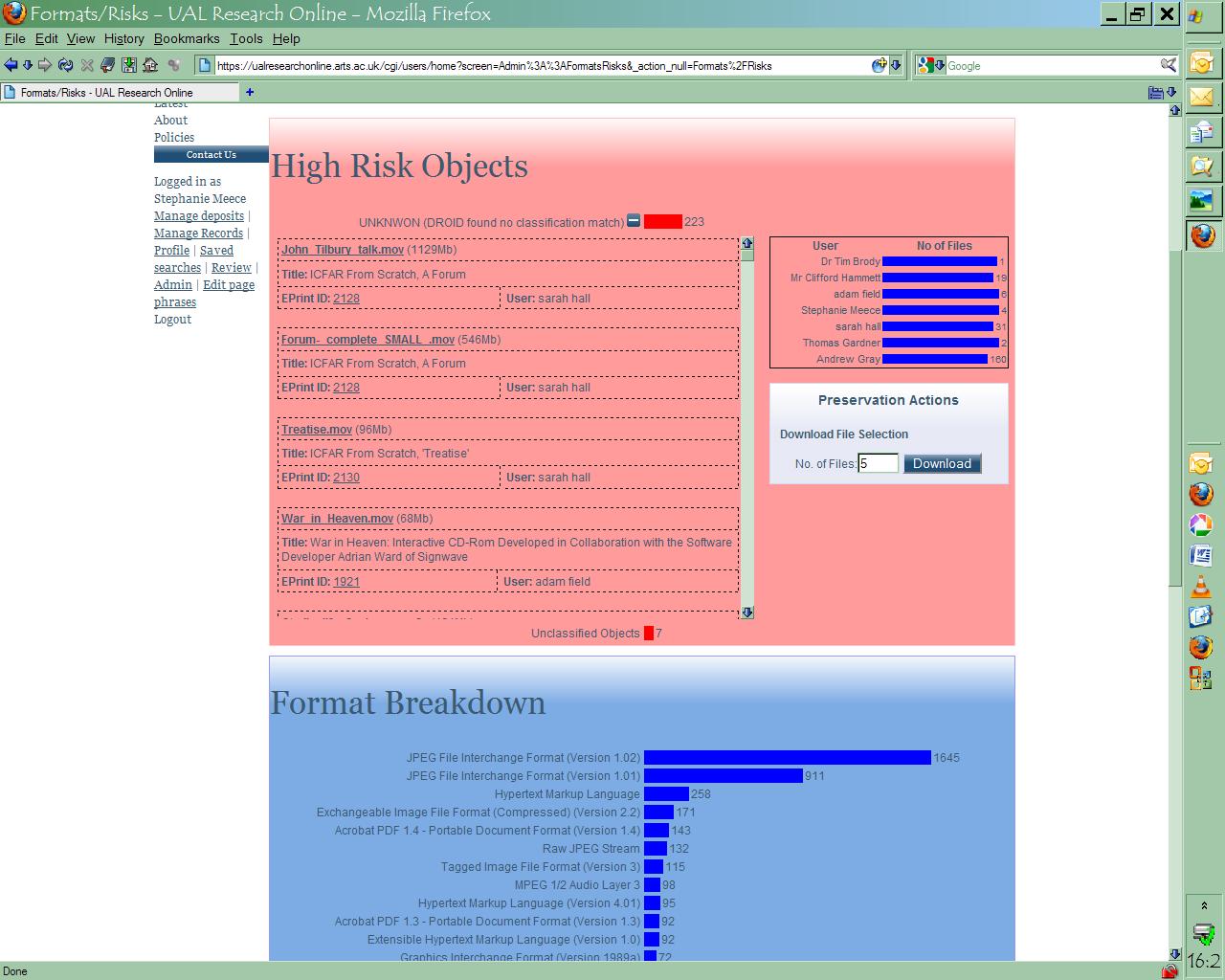The width and height of the screenshot is (1225, 980).
Task: Click the Downloads toolbar icon
Action: [x=129, y=65]
